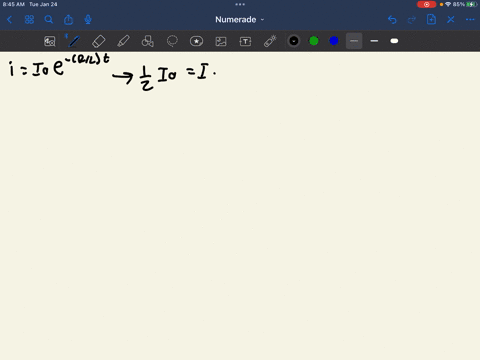Add a new page

pos(431,19)
